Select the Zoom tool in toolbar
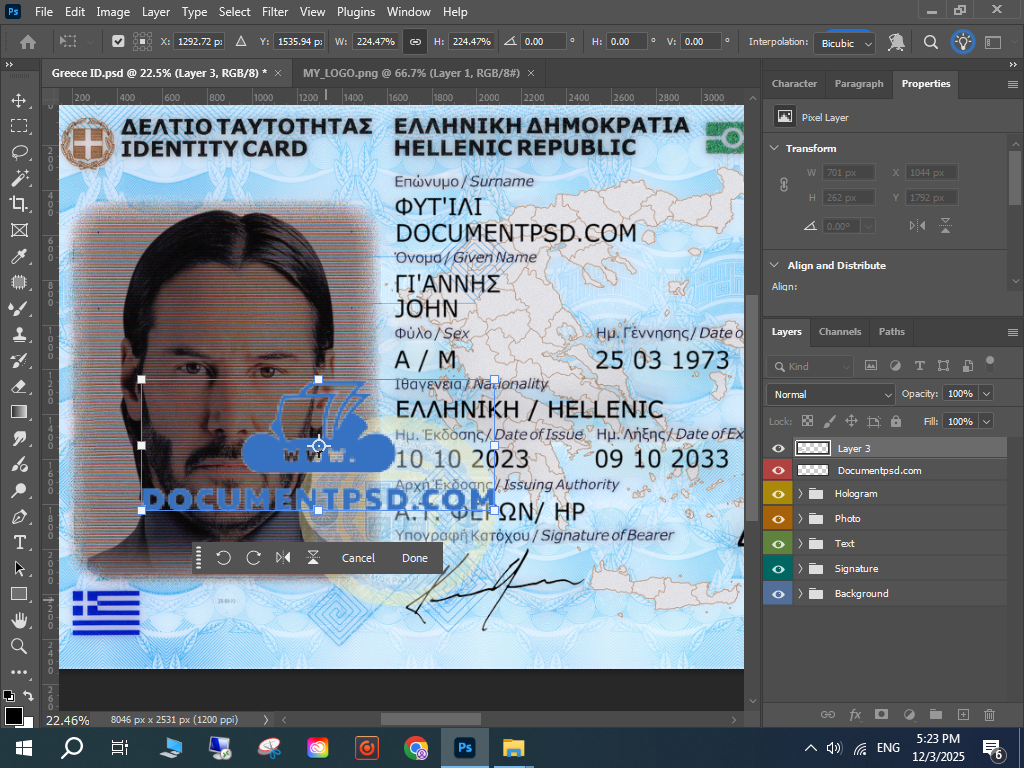Screen dimensions: 1024x768 (19, 646)
